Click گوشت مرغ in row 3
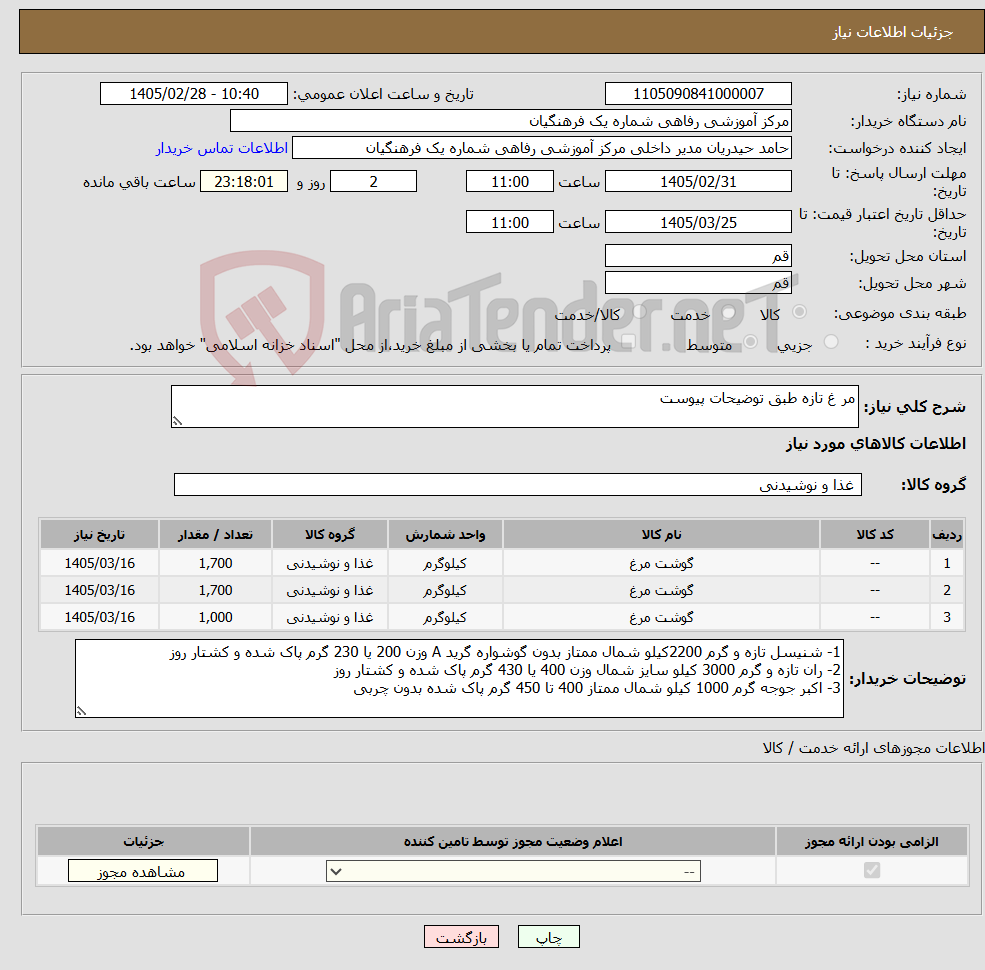The image size is (985, 970). (x=661, y=618)
